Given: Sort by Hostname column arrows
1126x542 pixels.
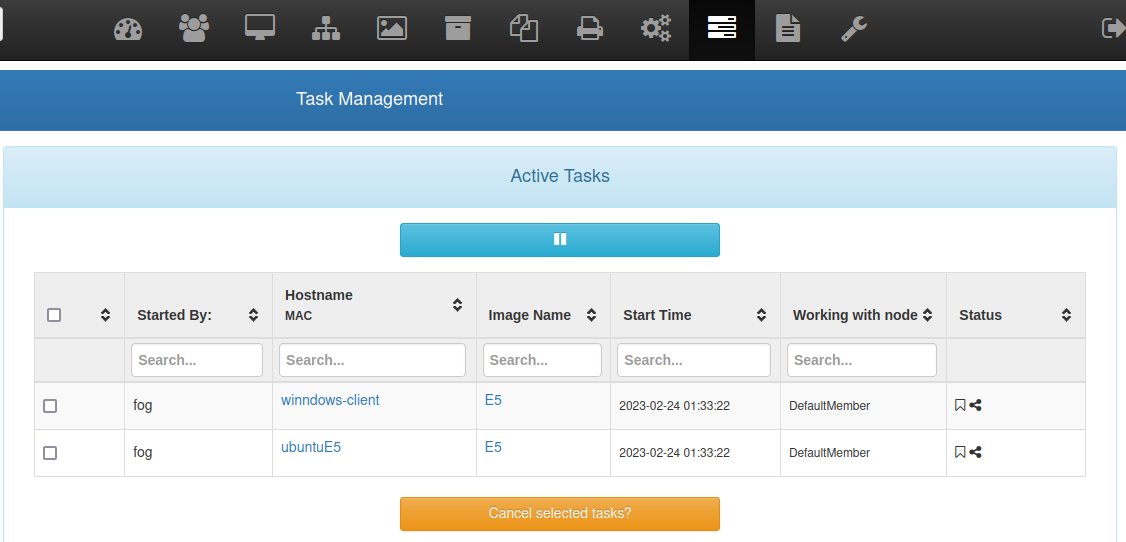Looking at the screenshot, I should click(457, 304).
